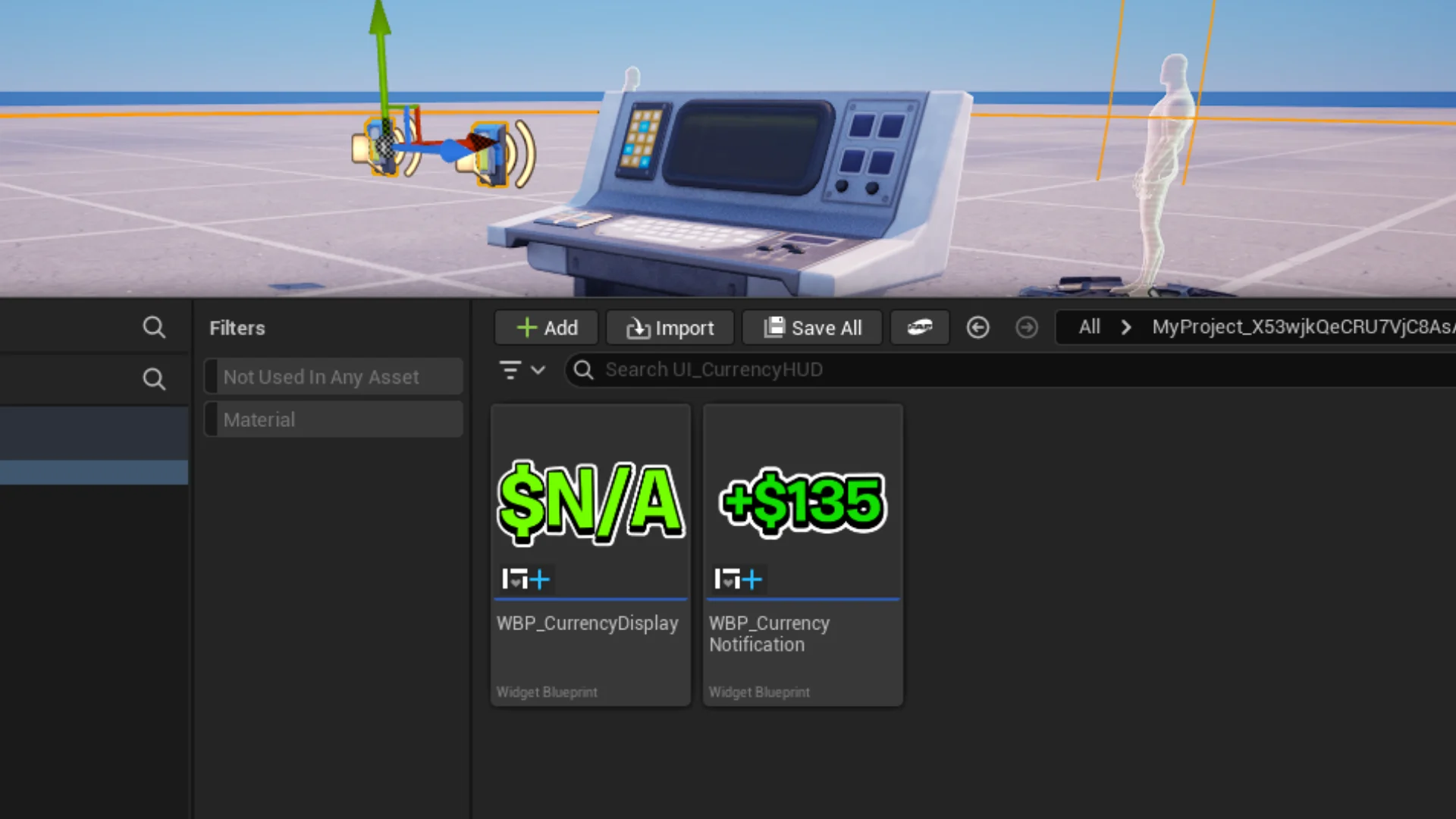Go forward with the right arrow history icon
The image size is (1456, 819).
pyautogui.click(x=1027, y=328)
